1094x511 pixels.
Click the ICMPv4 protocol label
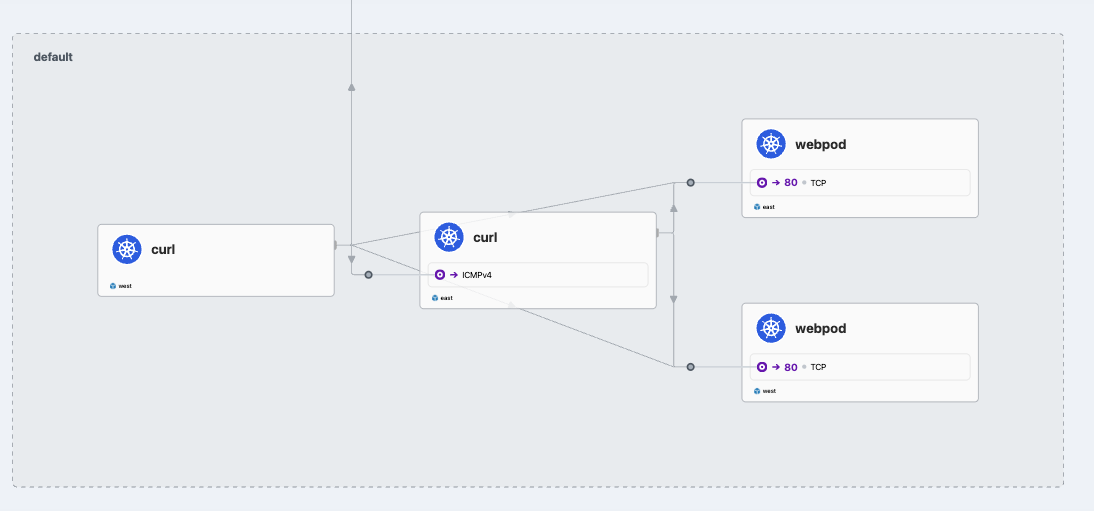[x=477, y=275]
